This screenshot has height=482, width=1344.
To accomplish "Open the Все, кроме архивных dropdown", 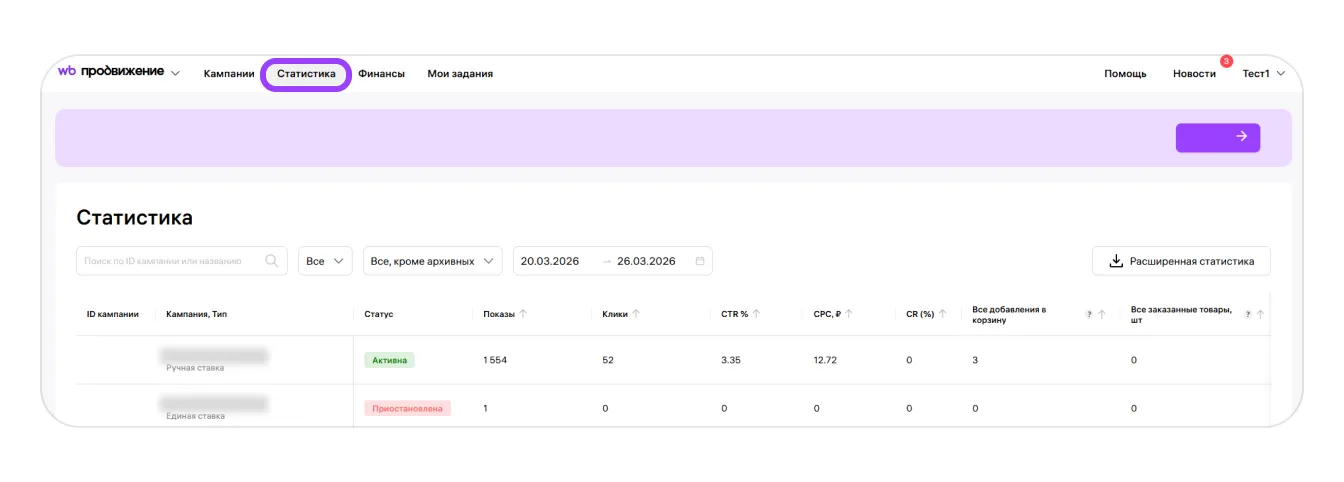I will click(x=433, y=261).
